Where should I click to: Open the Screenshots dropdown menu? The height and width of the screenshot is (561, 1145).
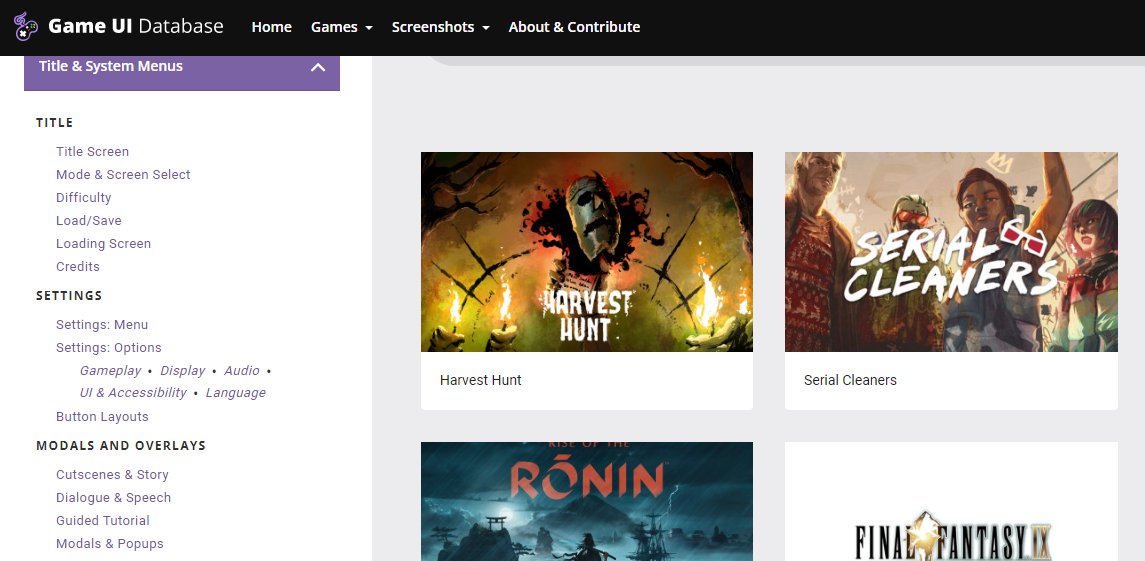[x=440, y=27]
